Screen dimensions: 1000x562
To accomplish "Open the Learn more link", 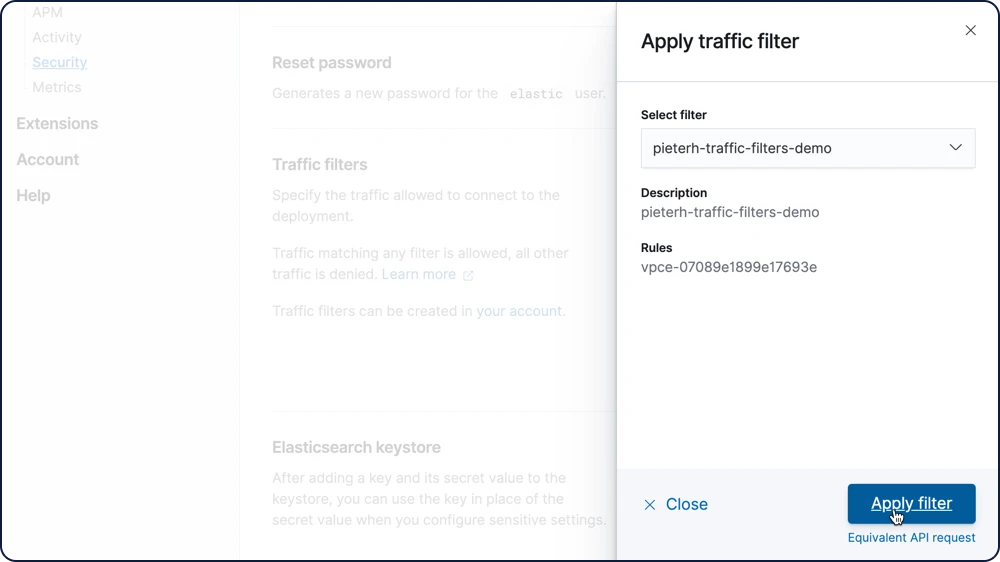I will tap(418, 274).
